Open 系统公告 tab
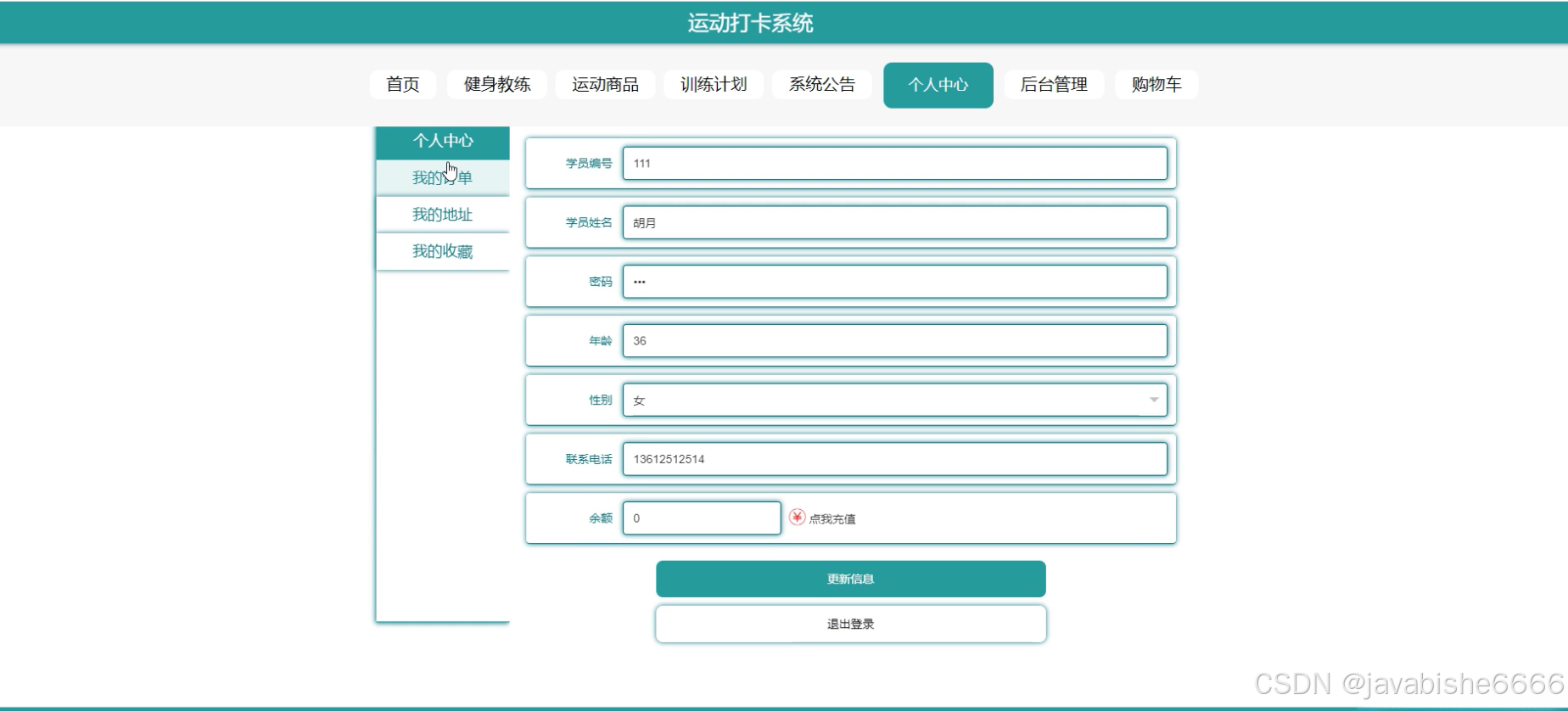The image size is (1568, 711). (822, 85)
